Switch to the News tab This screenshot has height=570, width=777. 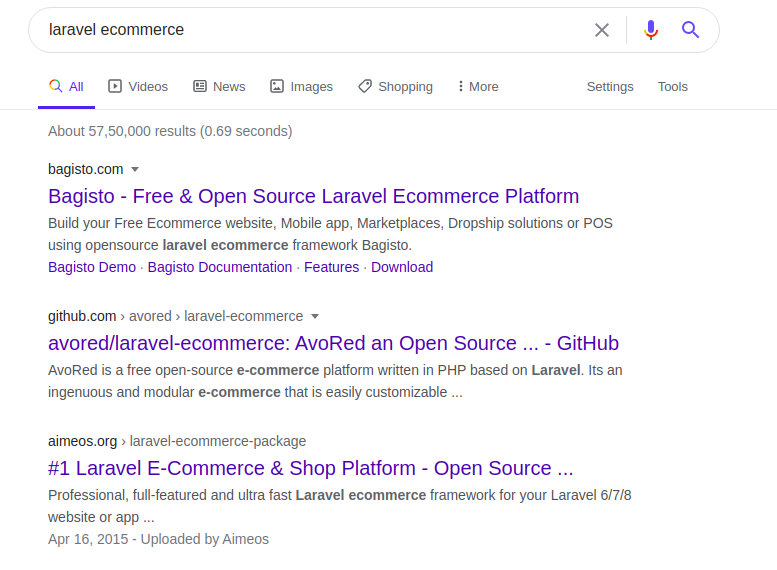pyautogui.click(x=219, y=87)
